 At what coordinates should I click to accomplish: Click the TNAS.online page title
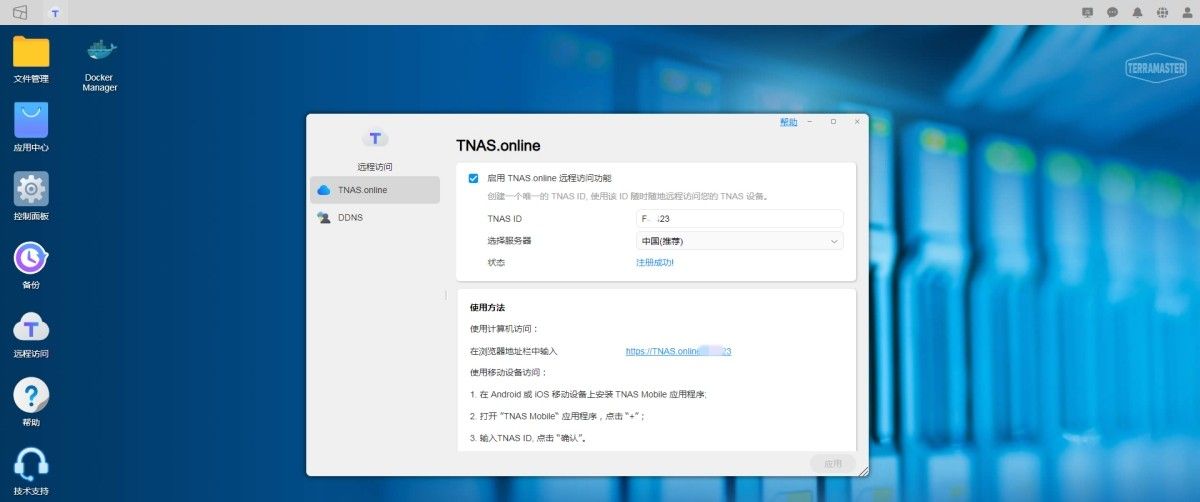pyautogui.click(x=498, y=146)
